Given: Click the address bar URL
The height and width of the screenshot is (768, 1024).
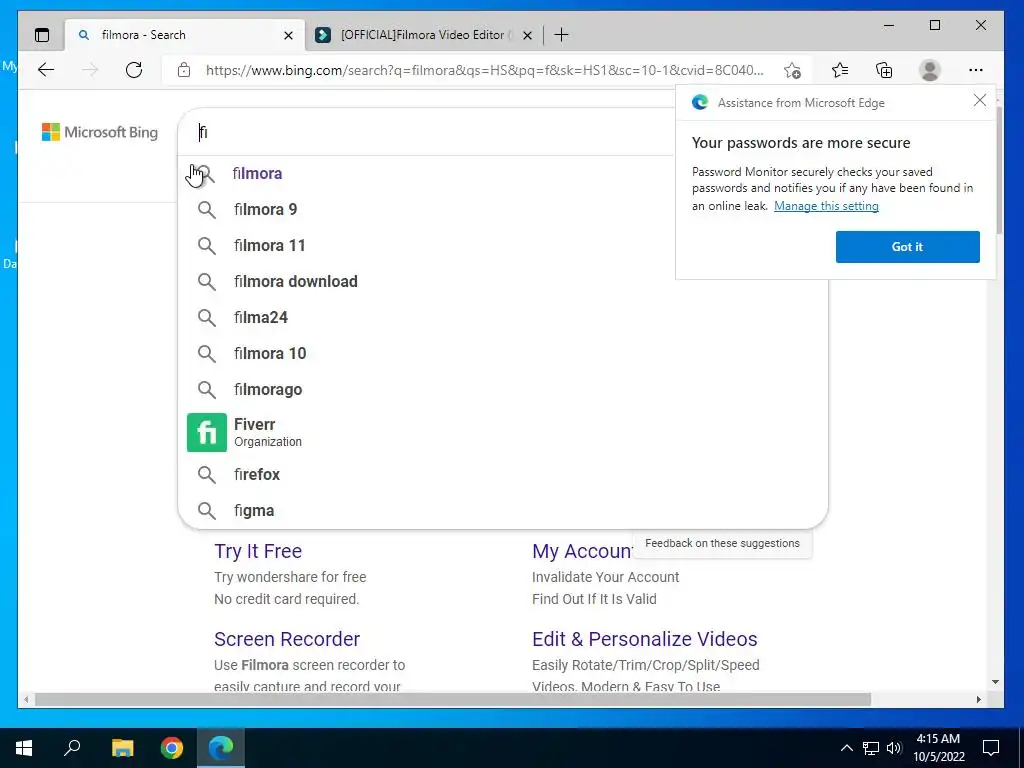Looking at the screenshot, I should (x=484, y=70).
